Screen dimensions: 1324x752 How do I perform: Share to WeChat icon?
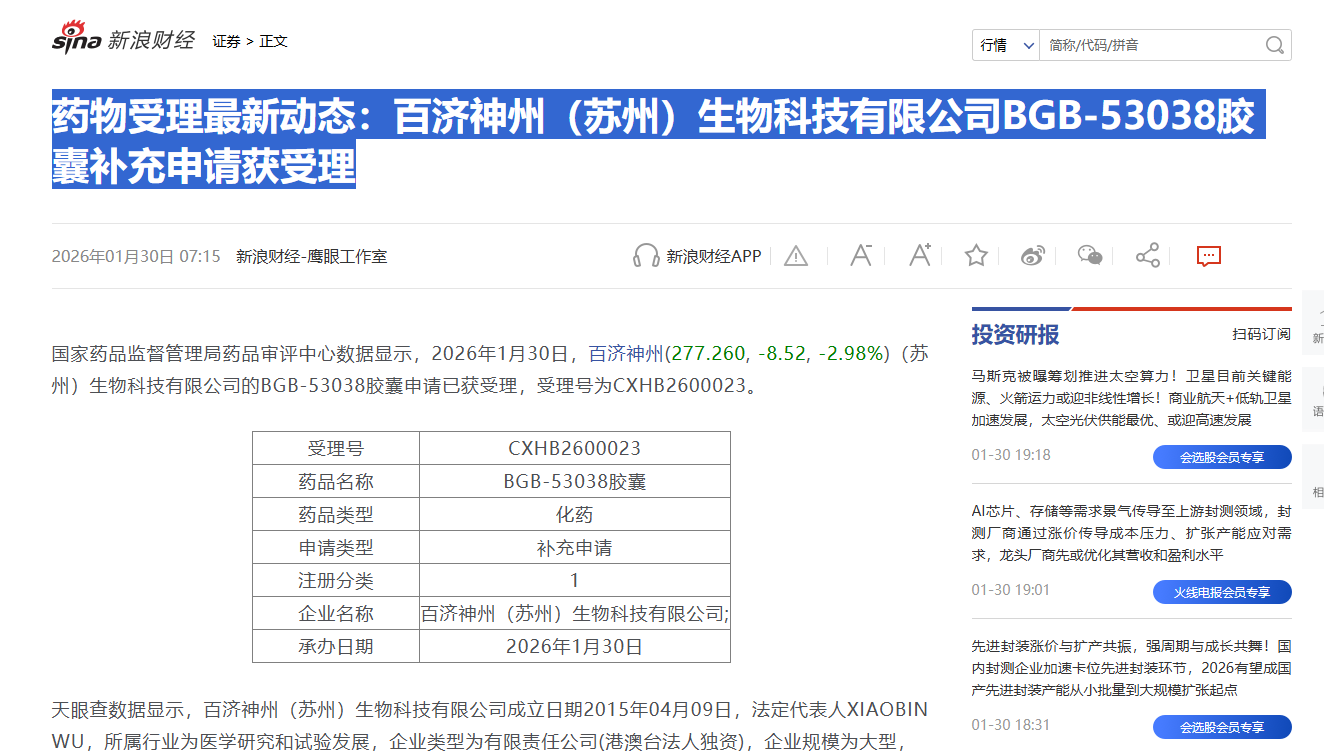click(1090, 256)
